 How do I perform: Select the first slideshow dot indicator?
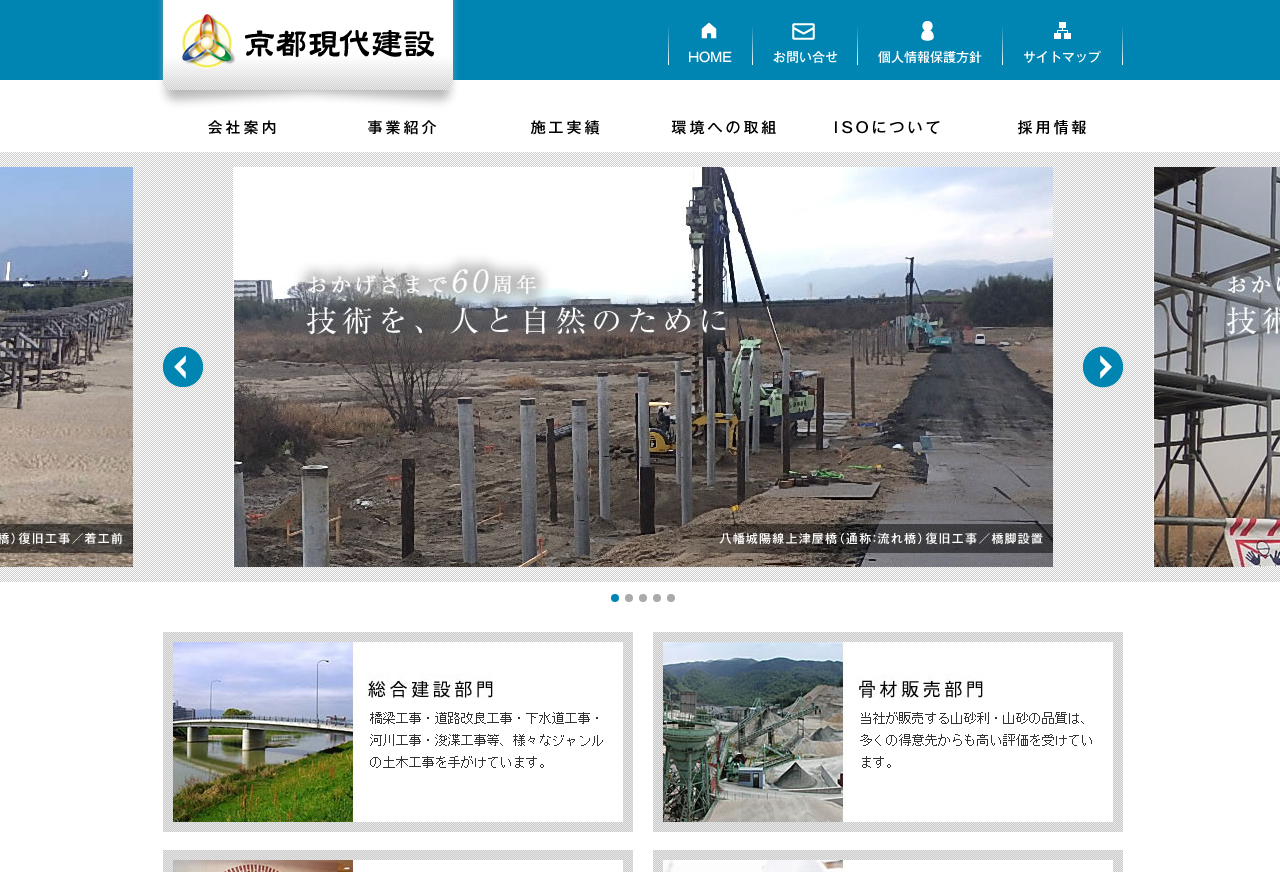tap(615, 598)
